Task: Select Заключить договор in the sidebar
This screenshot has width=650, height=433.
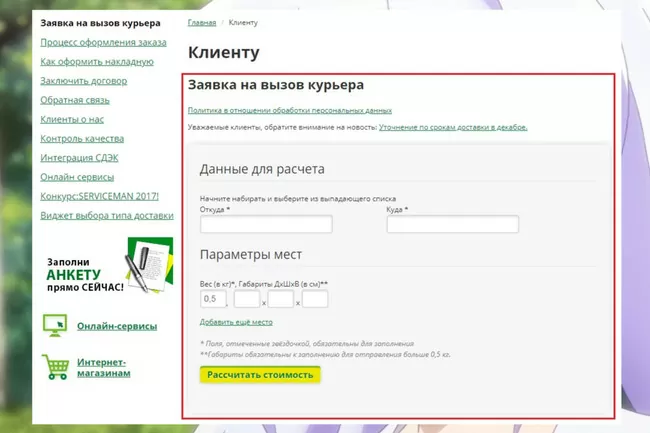Action: pyautogui.click(x=84, y=80)
